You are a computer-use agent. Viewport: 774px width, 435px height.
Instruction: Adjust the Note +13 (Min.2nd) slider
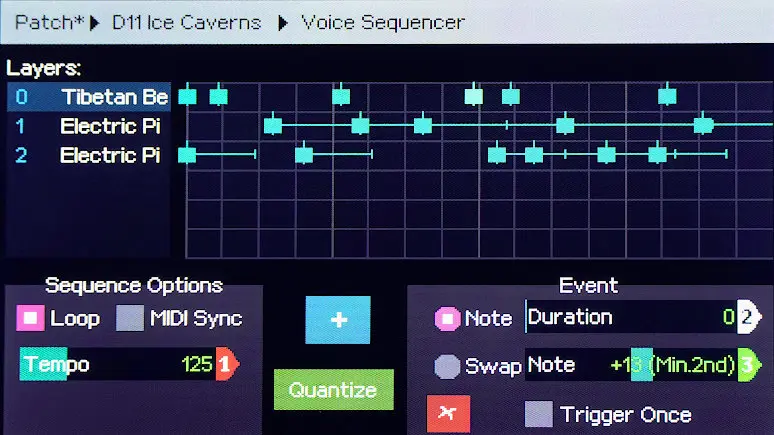point(631,365)
